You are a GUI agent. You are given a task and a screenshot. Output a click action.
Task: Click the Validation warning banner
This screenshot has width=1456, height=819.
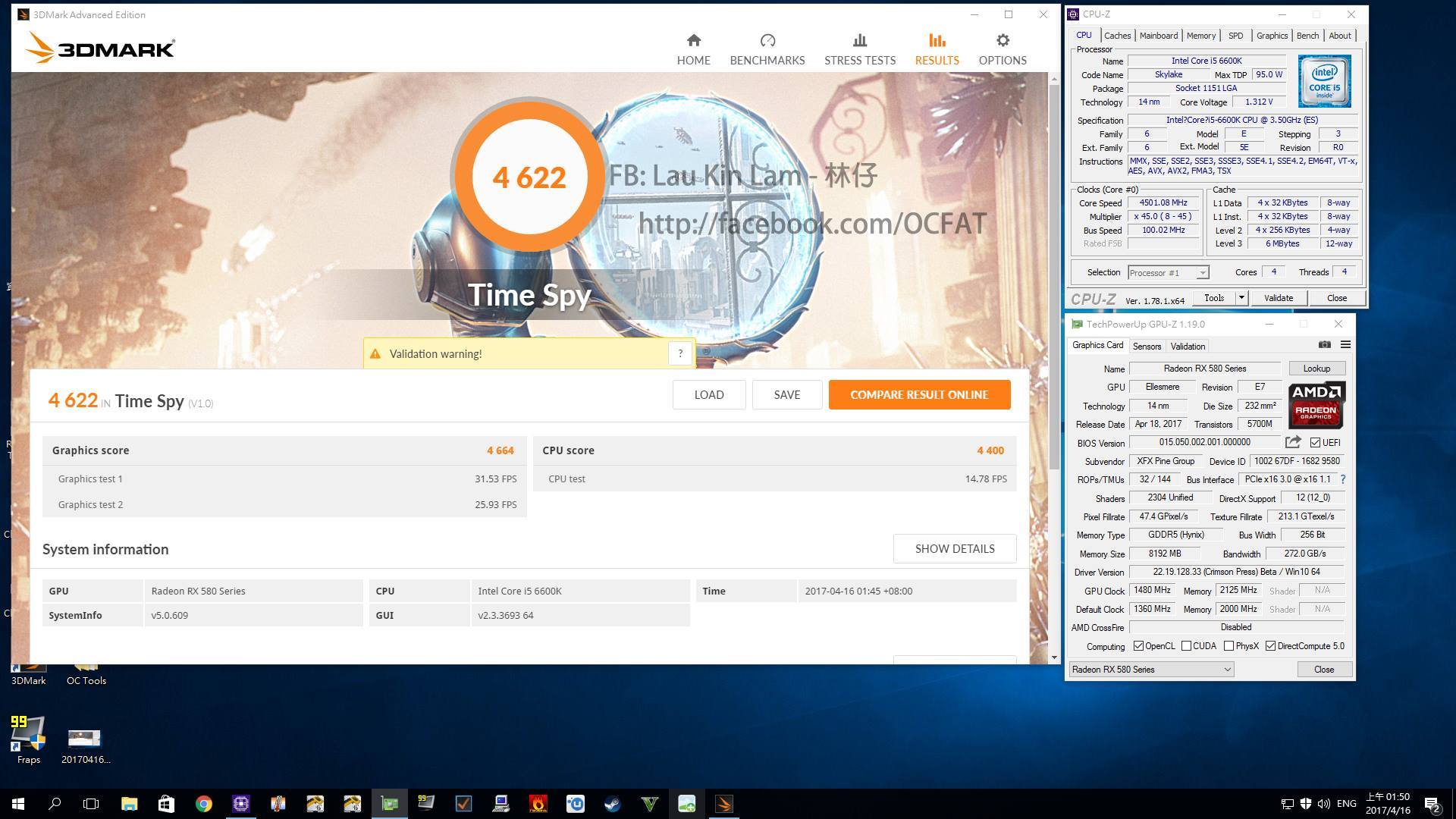tap(529, 353)
